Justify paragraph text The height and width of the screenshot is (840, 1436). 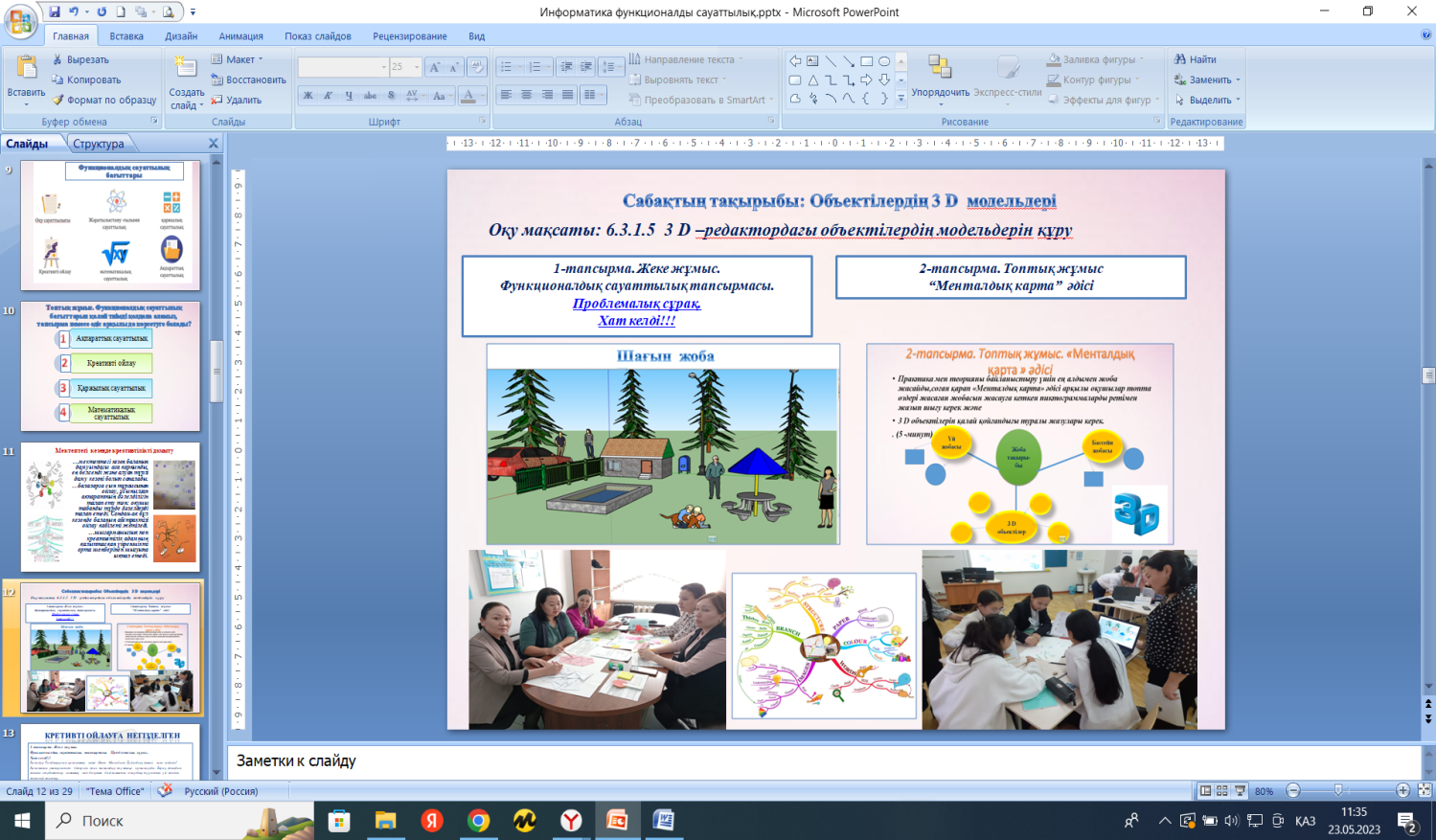567,95
